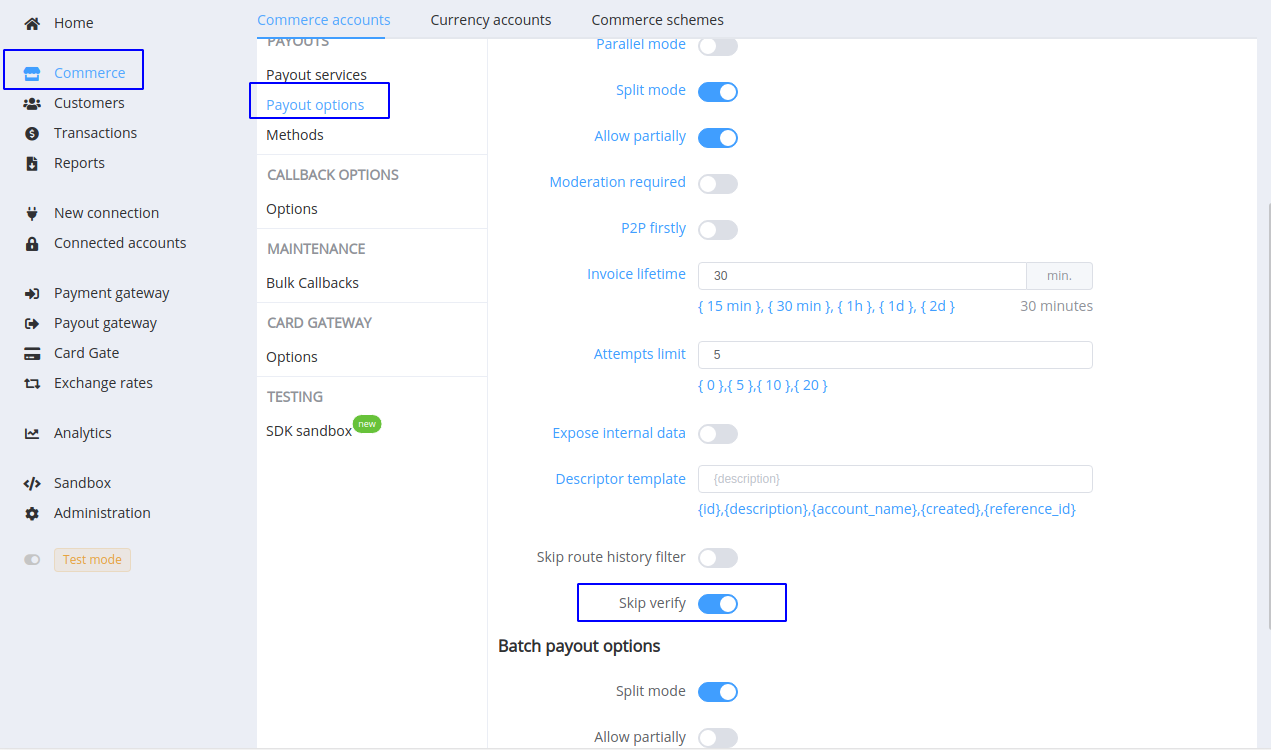Image resolution: width=1271 pixels, height=750 pixels.
Task: Click the swap arrows icon for Exchange rates
Action: pos(32,383)
